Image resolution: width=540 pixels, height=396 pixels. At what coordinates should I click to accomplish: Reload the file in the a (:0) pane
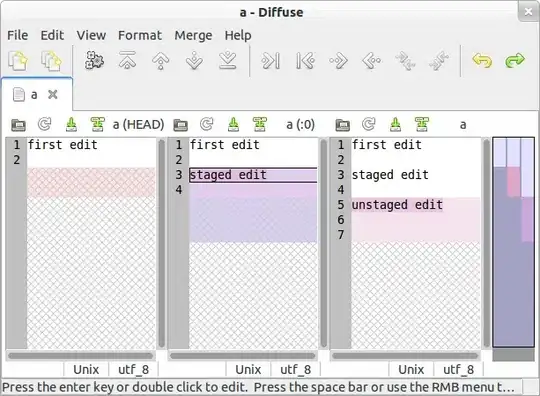tap(207, 124)
